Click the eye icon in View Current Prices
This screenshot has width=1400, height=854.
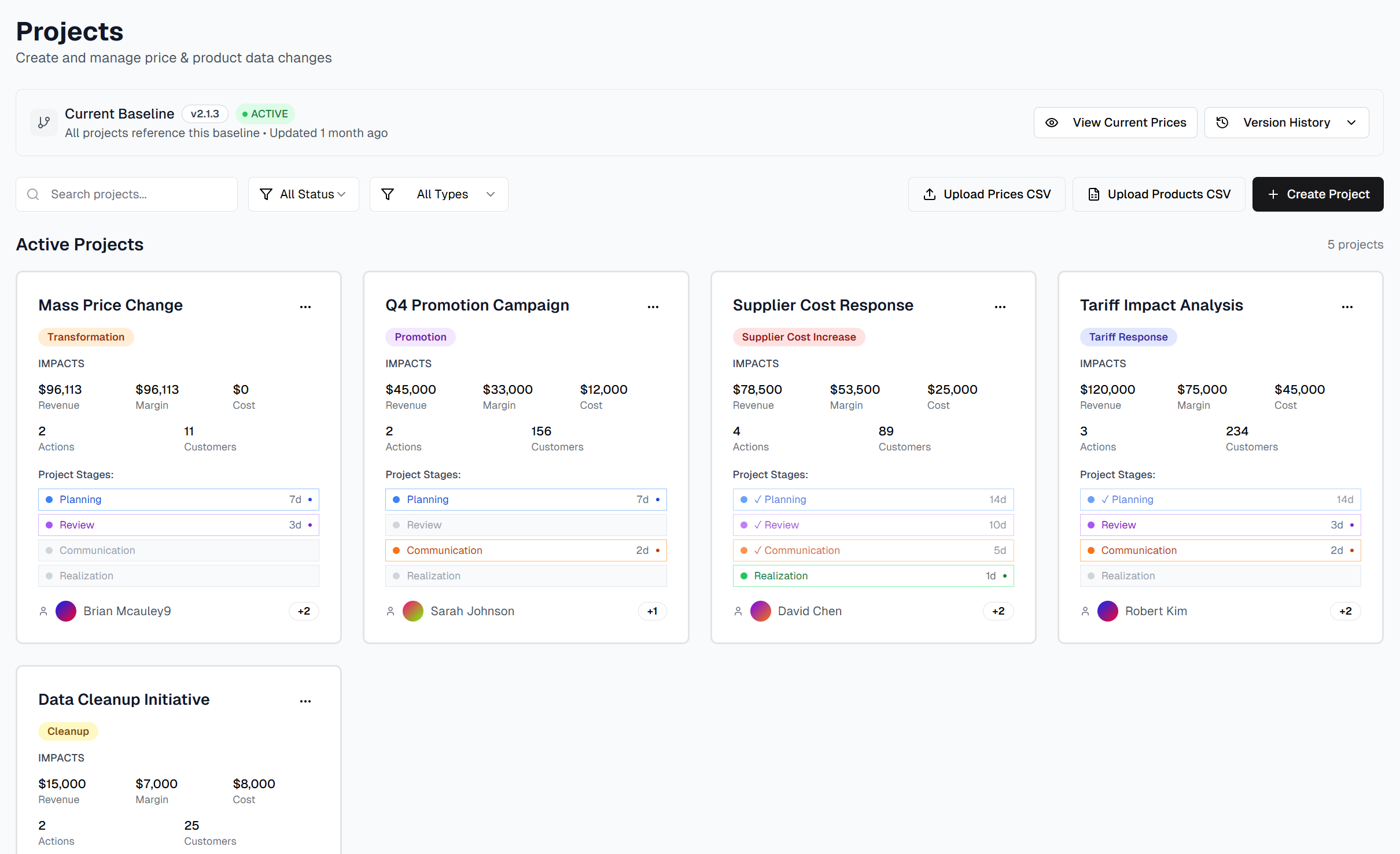click(x=1051, y=123)
